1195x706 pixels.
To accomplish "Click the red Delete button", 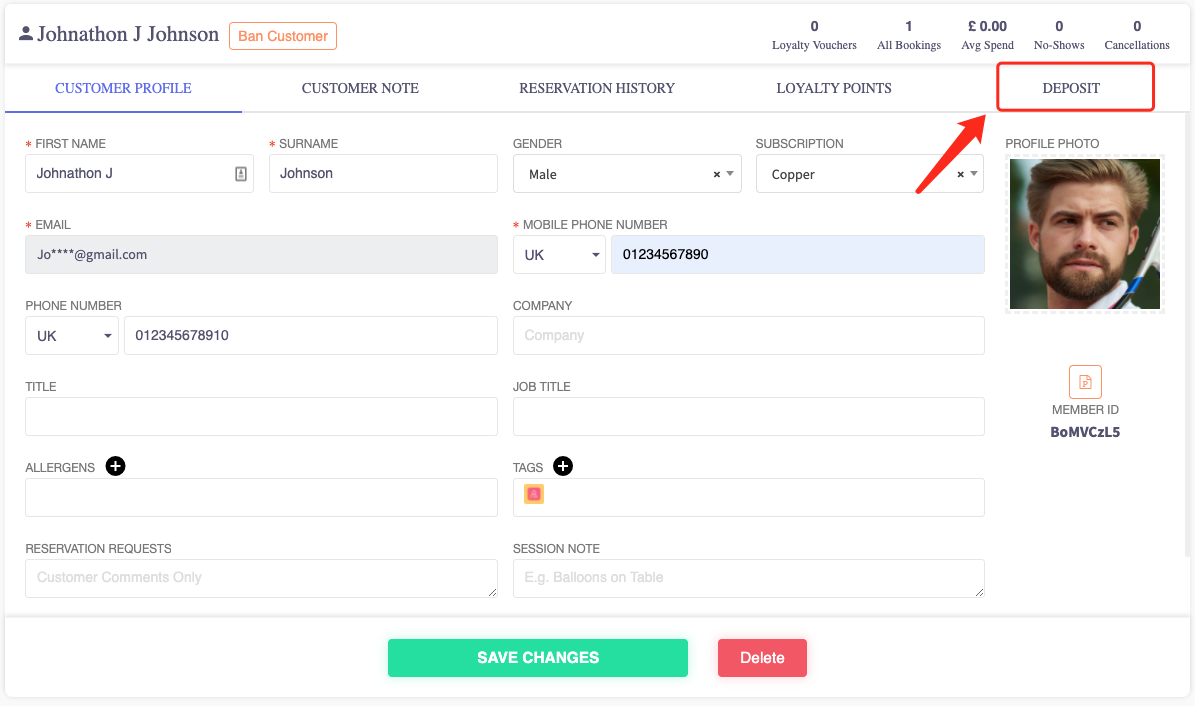I will pos(762,657).
